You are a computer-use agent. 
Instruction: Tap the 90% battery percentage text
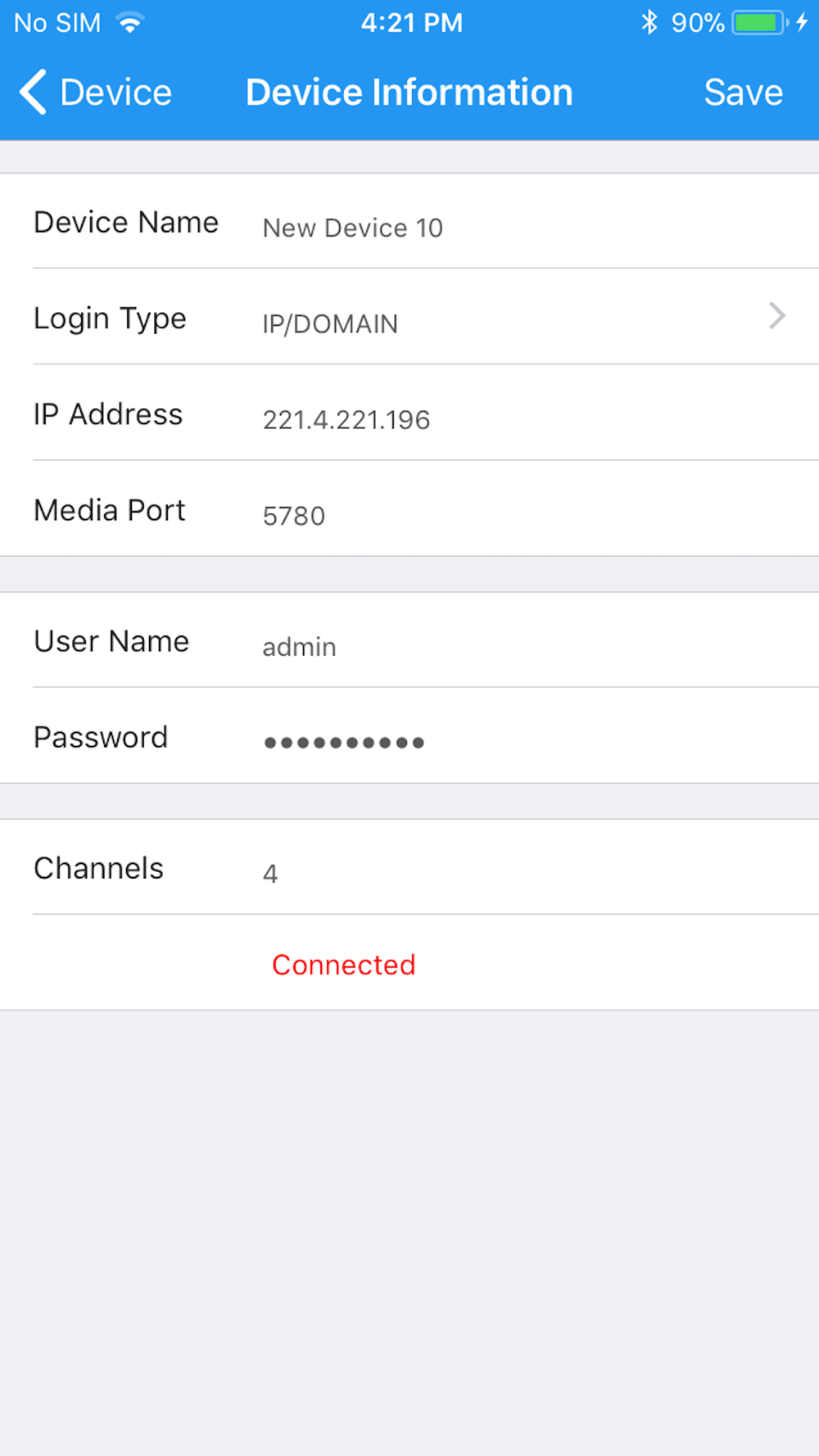point(697,23)
